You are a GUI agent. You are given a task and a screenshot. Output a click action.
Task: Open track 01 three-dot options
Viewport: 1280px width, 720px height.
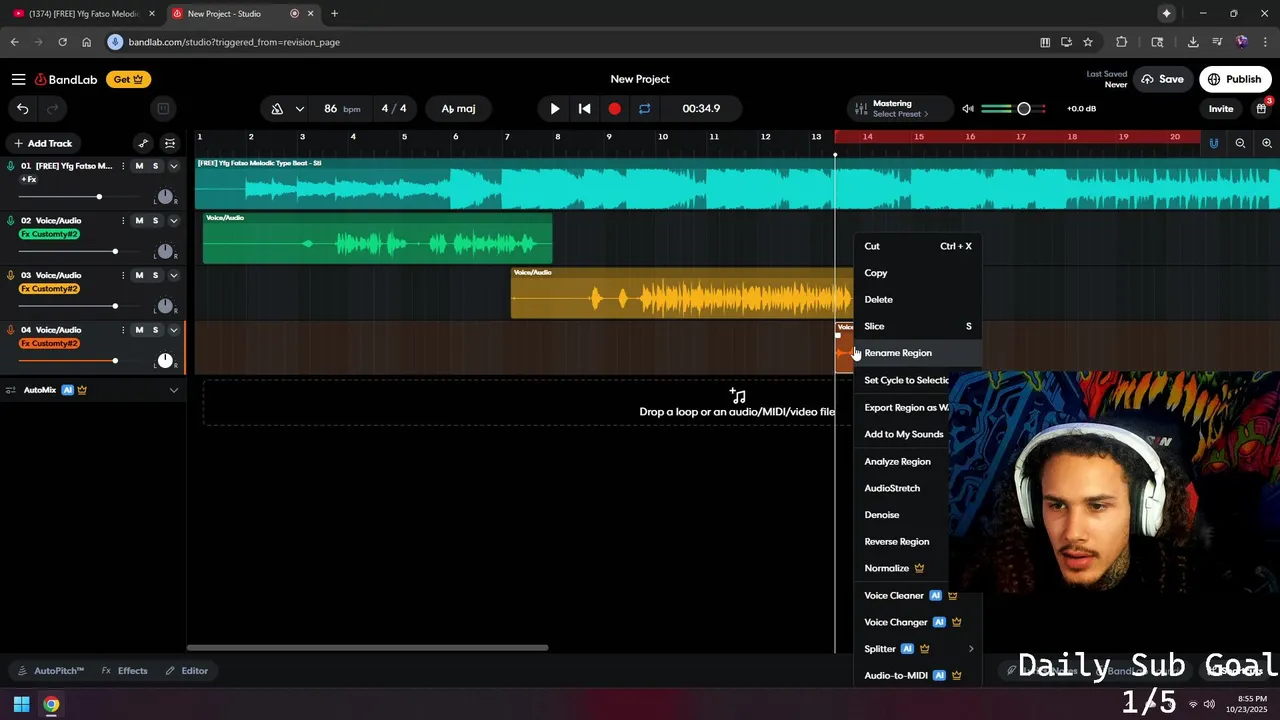123,166
